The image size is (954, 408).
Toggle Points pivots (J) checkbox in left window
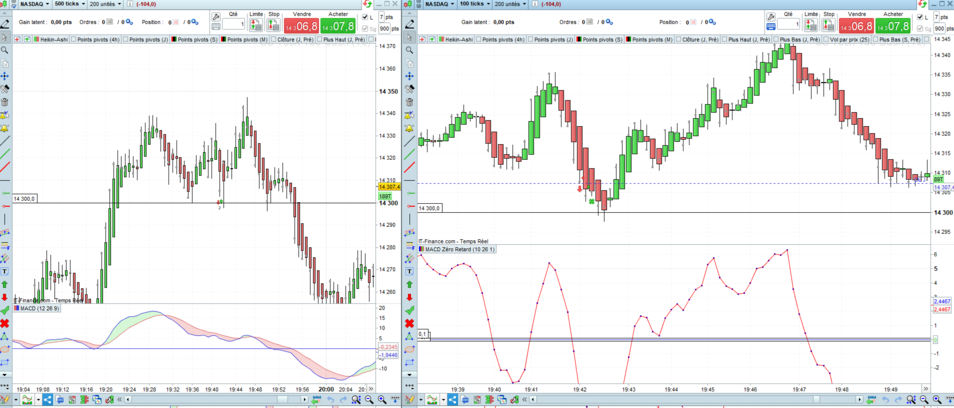[x=127, y=40]
